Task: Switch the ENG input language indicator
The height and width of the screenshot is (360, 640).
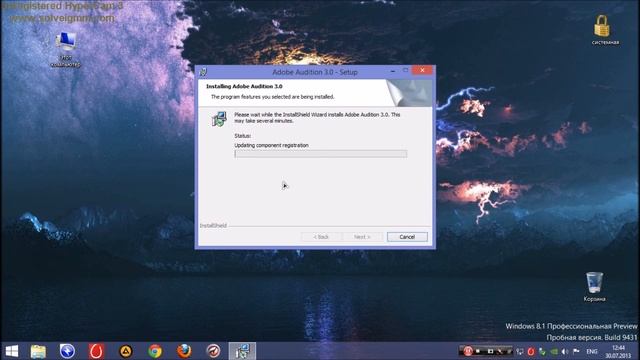Action: pyautogui.click(x=592, y=351)
